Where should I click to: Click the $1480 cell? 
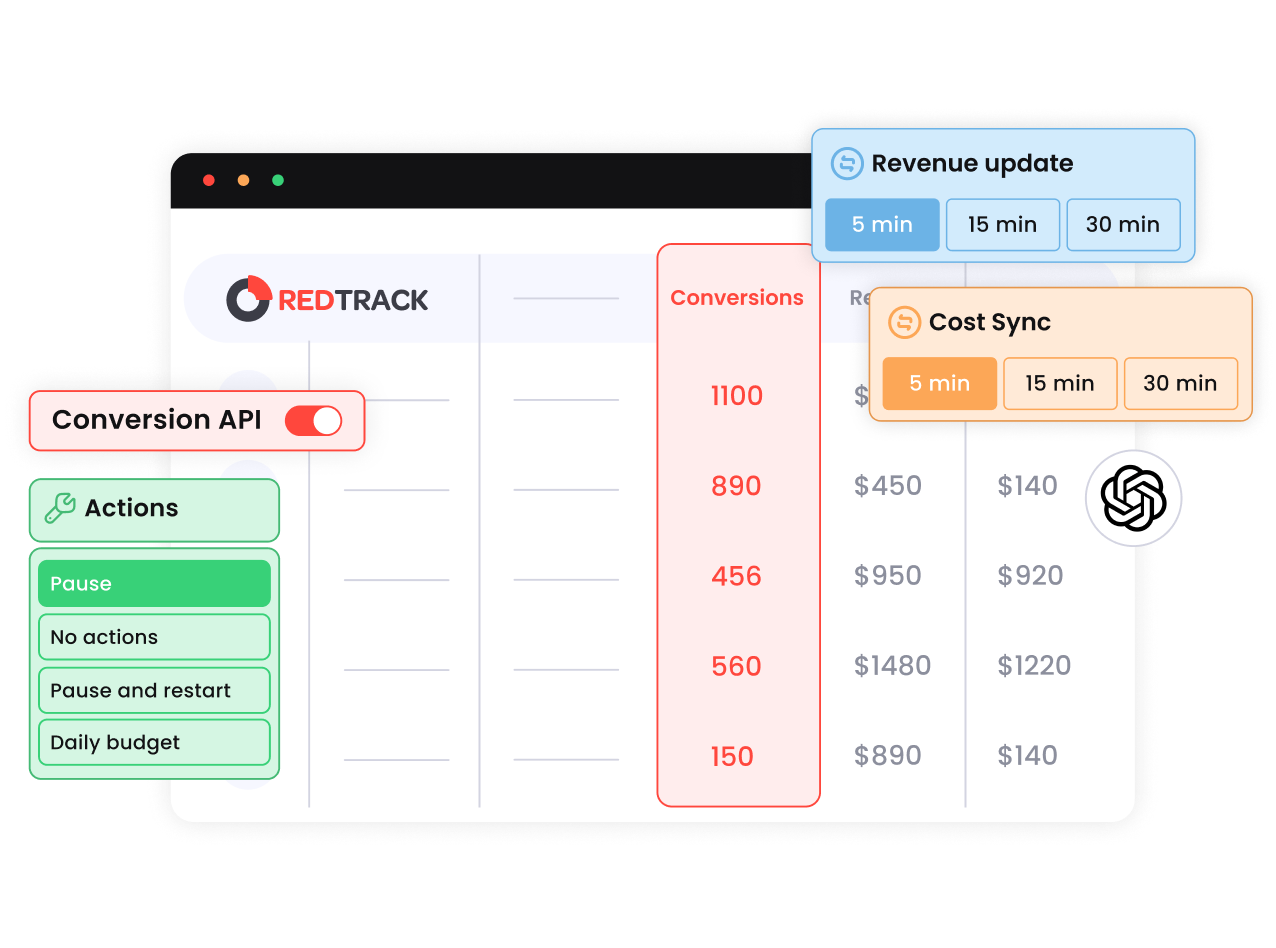coord(892,666)
